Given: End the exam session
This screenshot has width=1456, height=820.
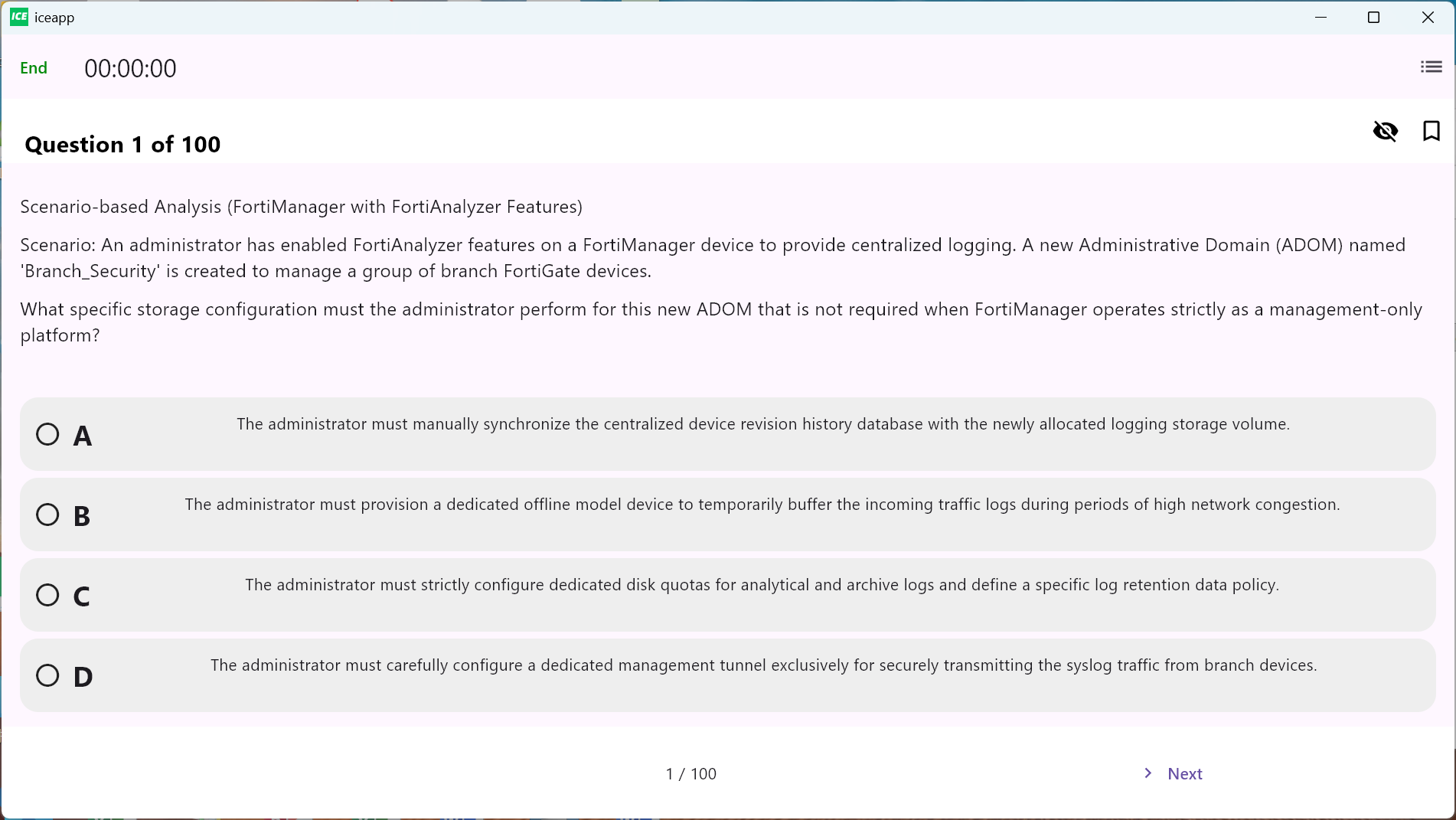Looking at the screenshot, I should click(x=34, y=68).
